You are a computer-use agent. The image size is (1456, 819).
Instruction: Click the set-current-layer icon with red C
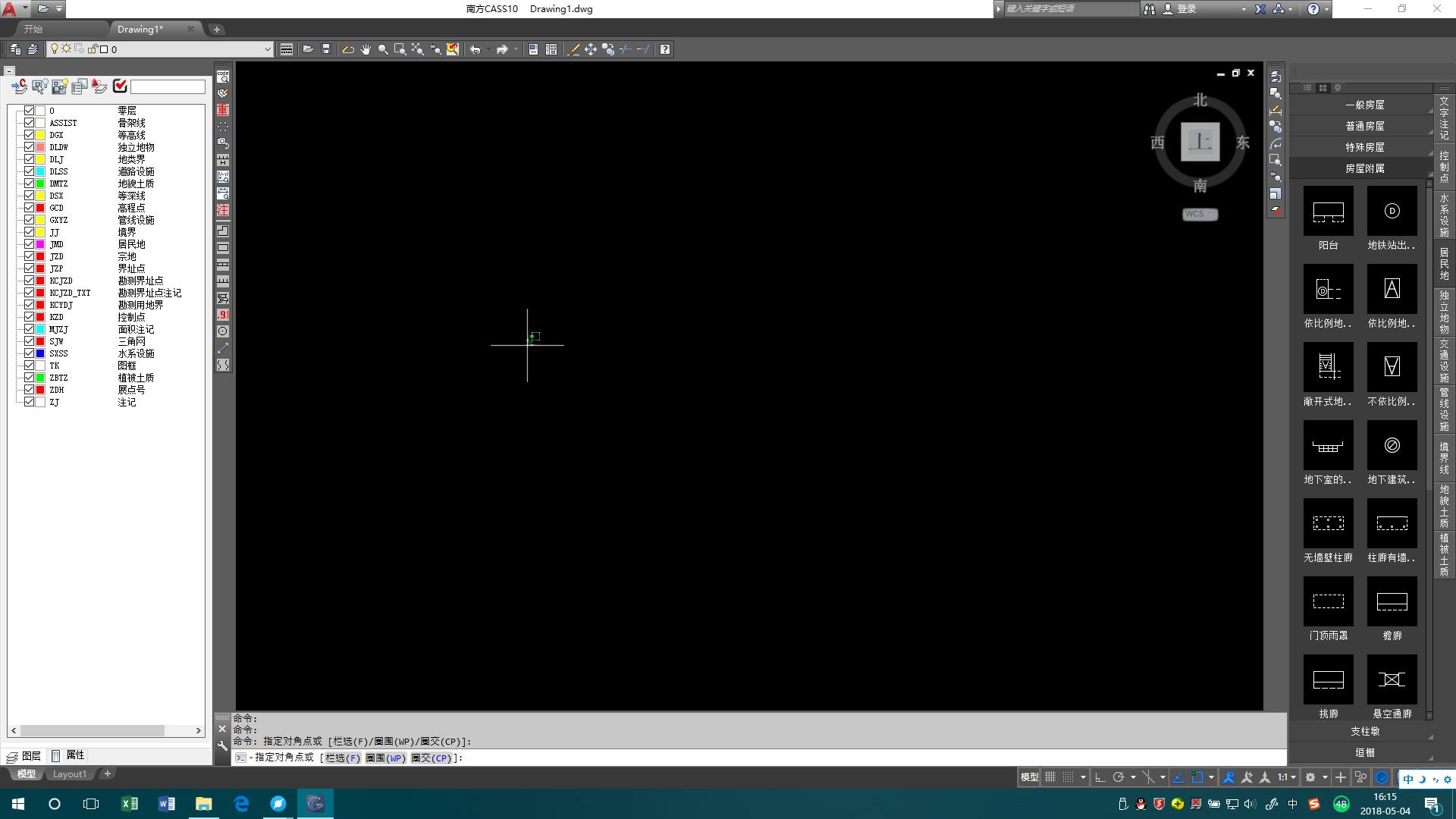pyautogui.click(x=20, y=86)
